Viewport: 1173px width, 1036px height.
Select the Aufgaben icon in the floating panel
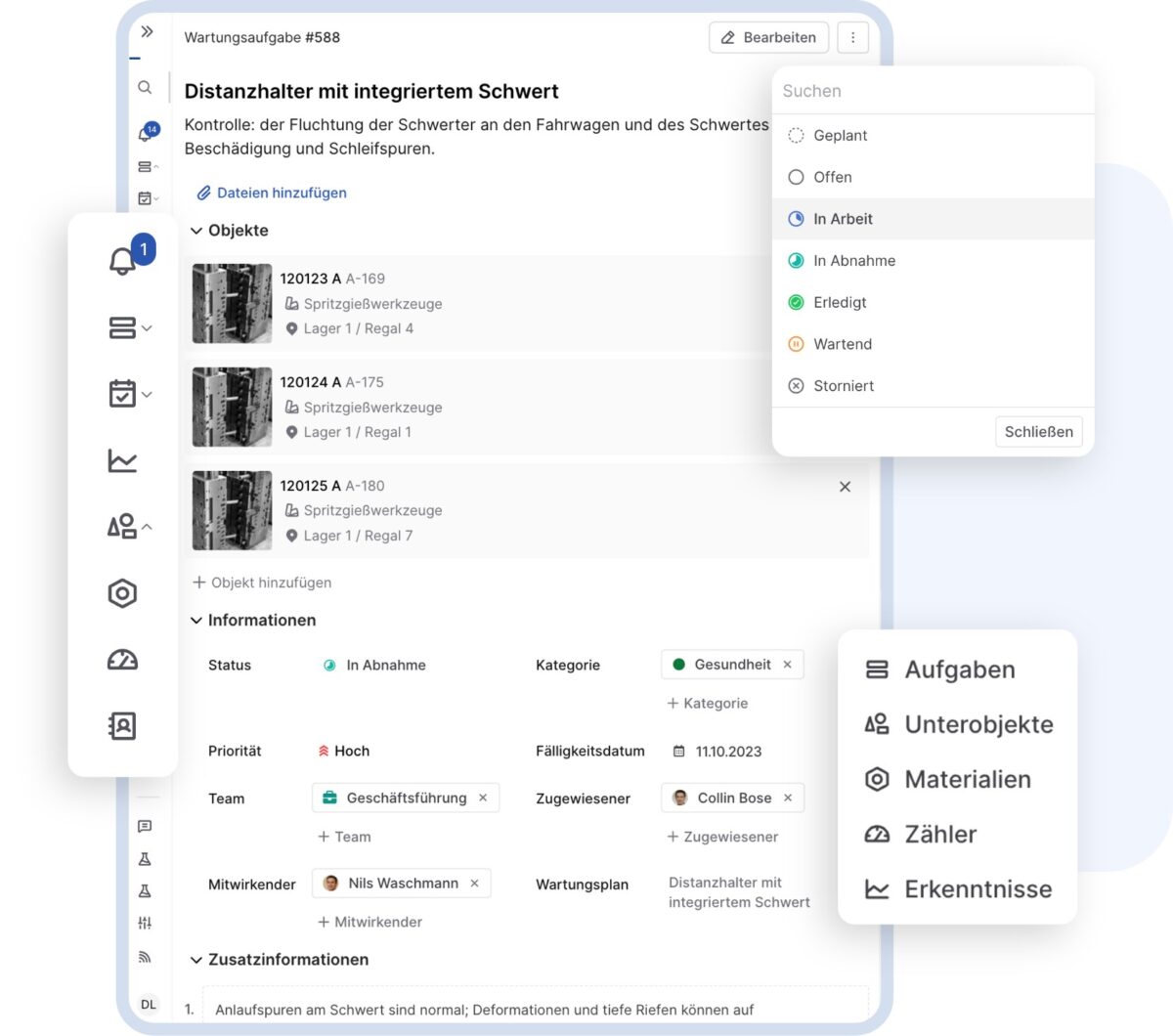(876, 669)
